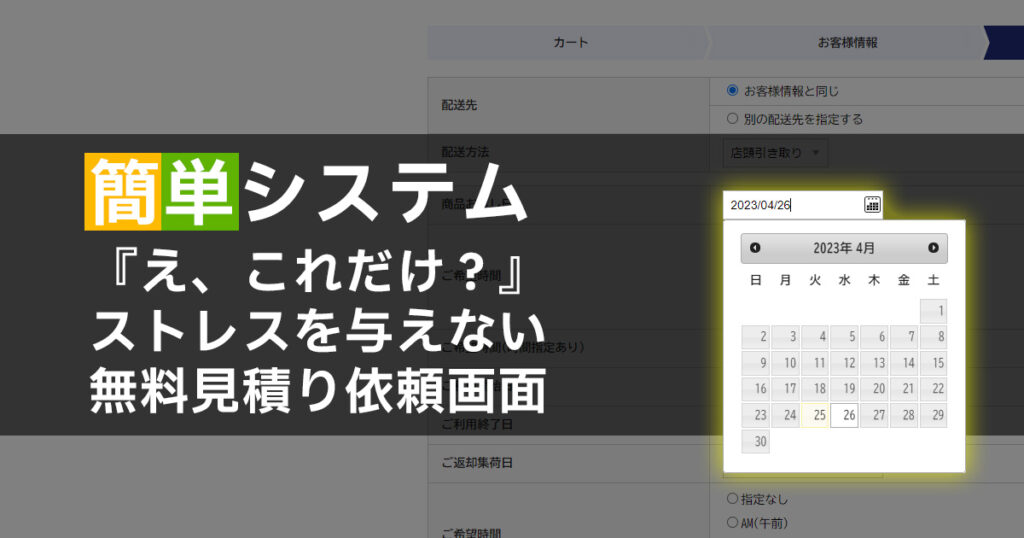
Task: Click the ご返却集荷日 row label
Action: tap(477, 463)
